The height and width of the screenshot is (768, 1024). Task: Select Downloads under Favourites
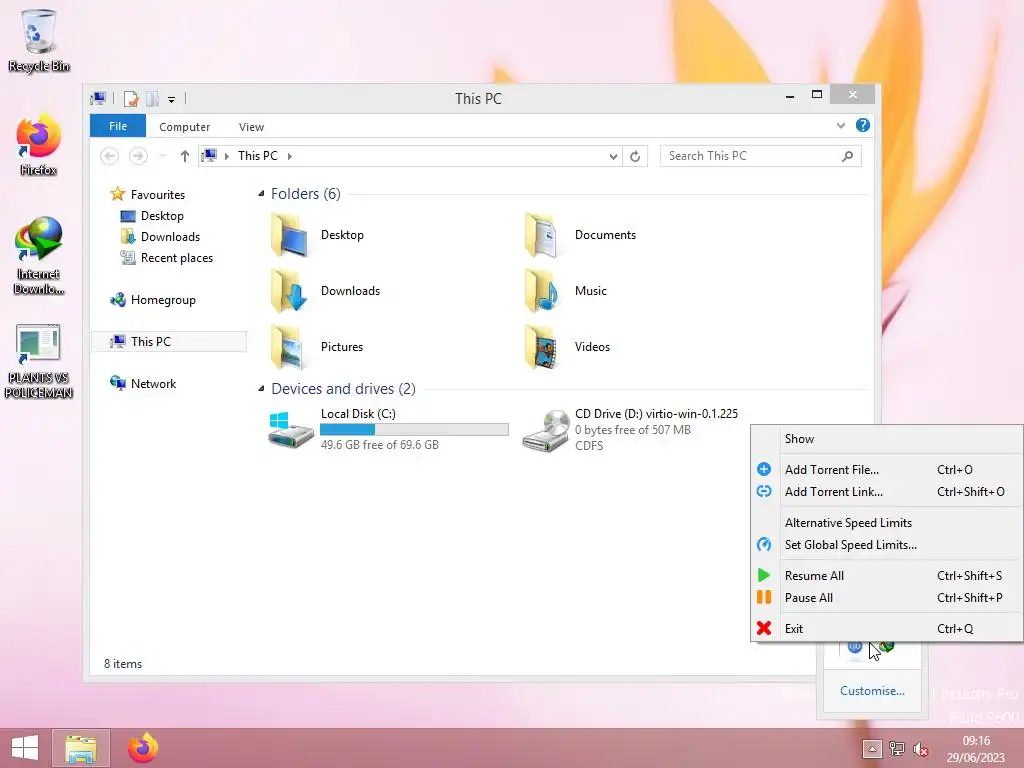(161, 236)
